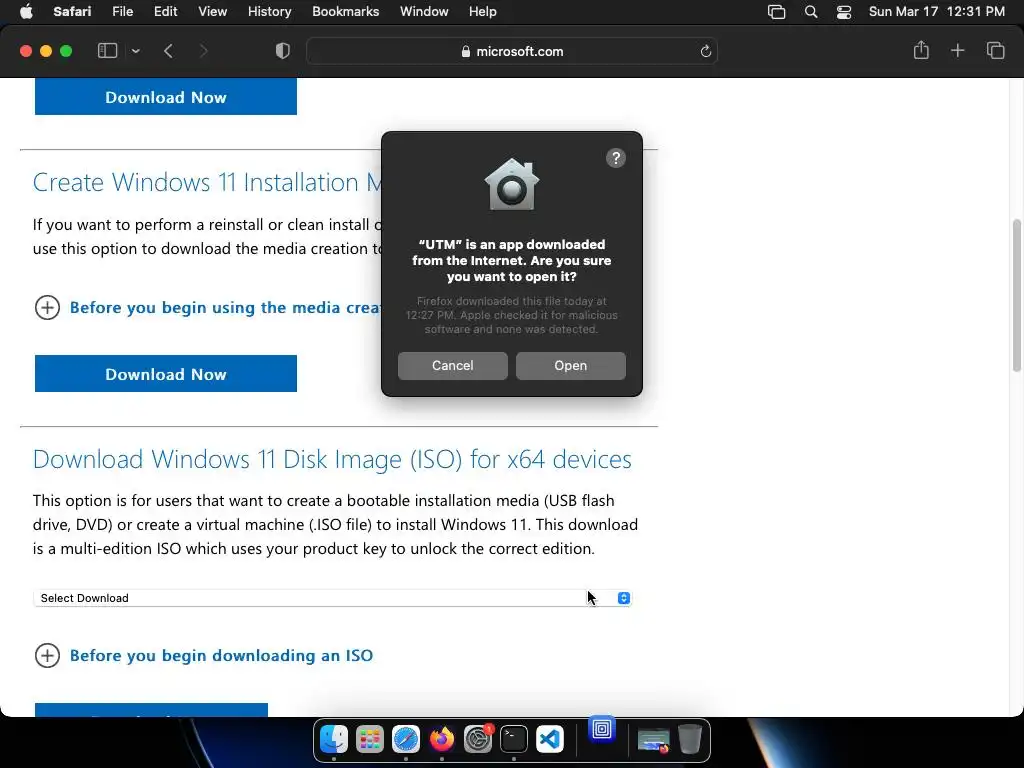Open Finder from the Dock
This screenshot has width=1024, height=768.
(334, 739)
